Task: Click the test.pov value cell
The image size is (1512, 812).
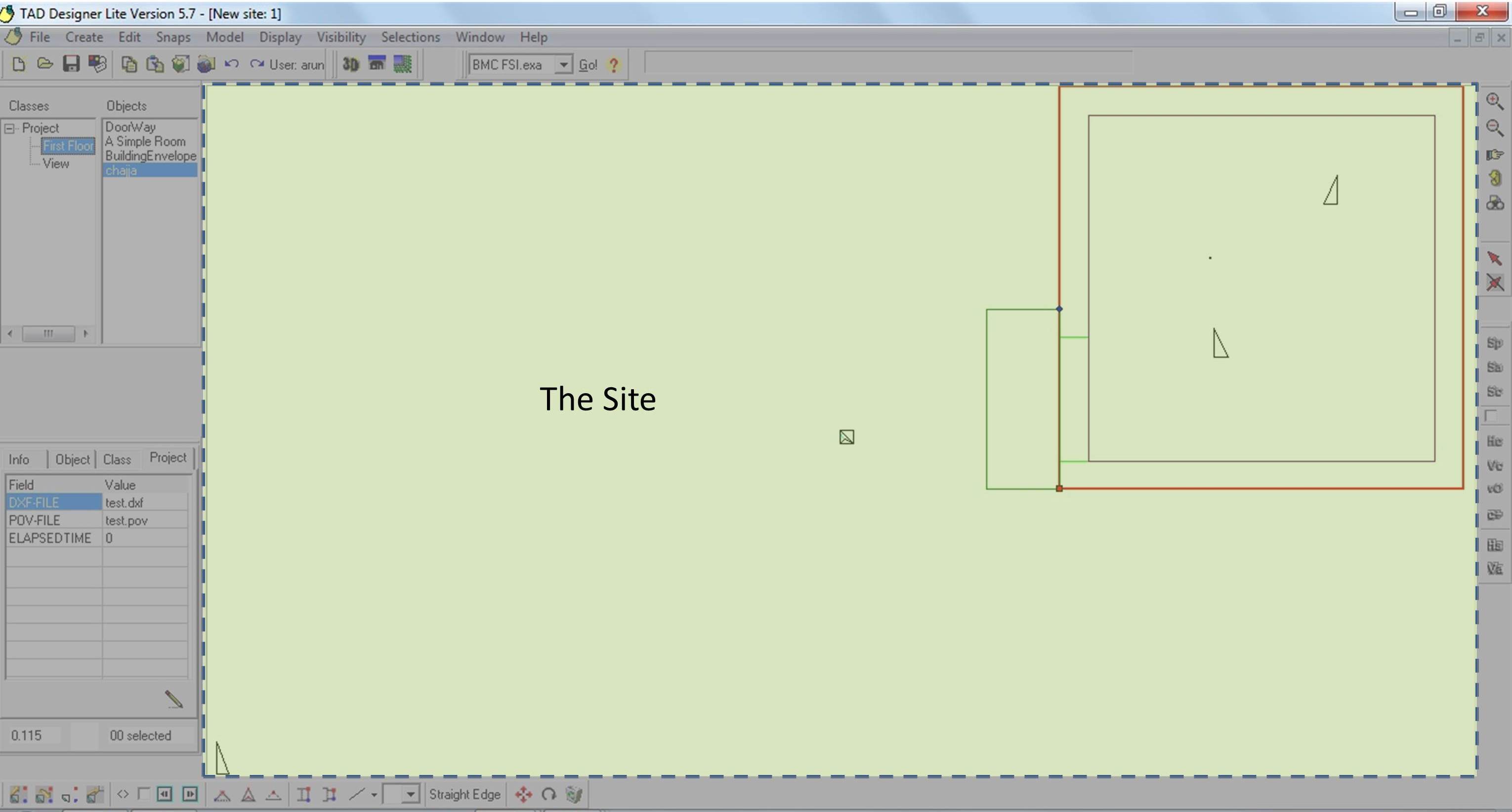Action: pyautogui.click(x=145, y=521)
